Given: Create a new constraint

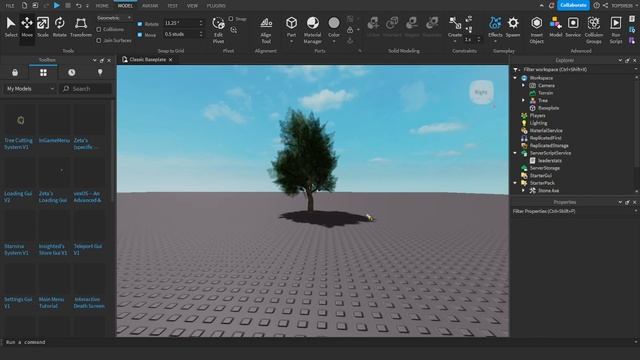Looking at the screenshot, I should point(455,27).
